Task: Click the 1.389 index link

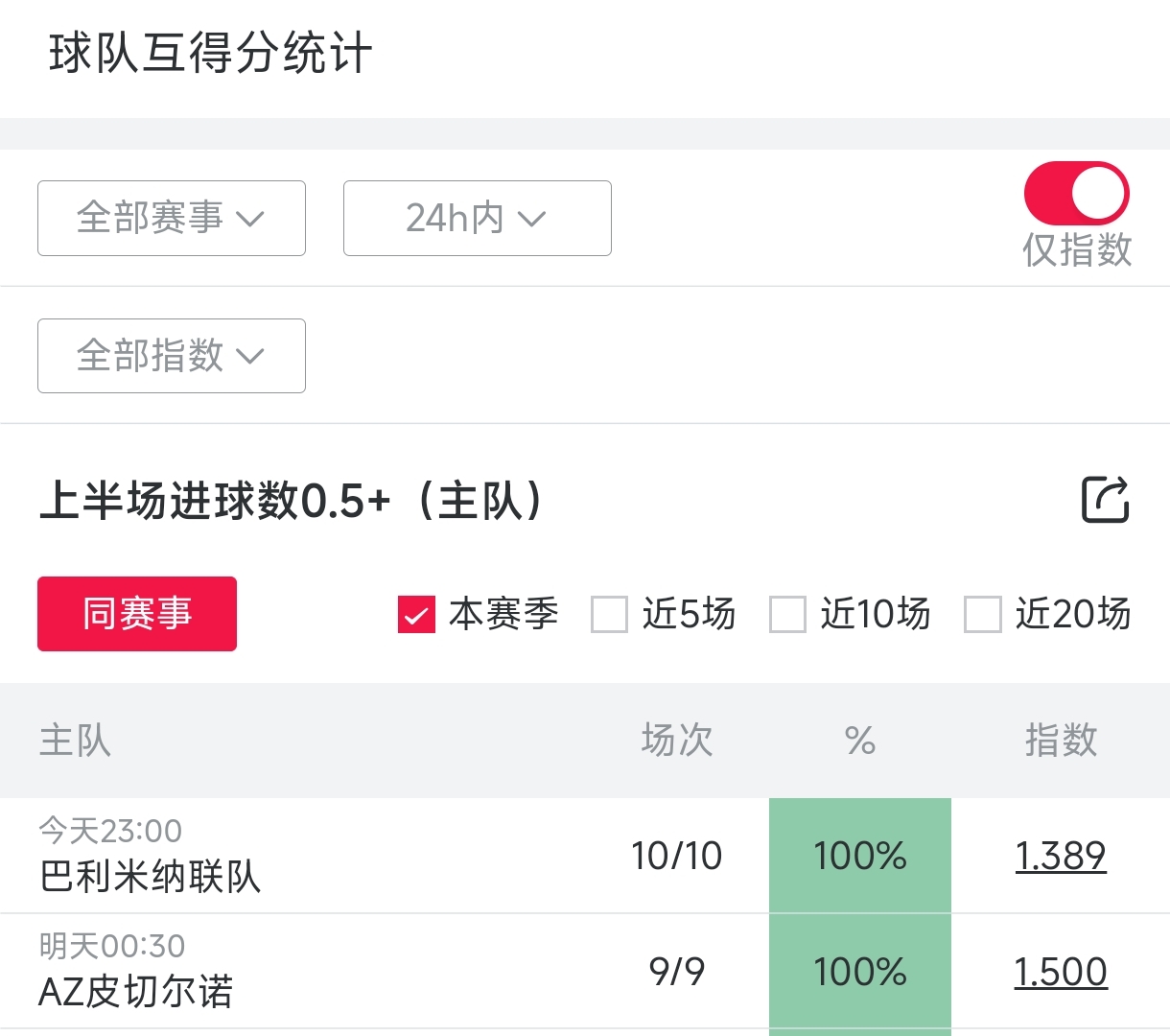Action: pos(1060,856)
